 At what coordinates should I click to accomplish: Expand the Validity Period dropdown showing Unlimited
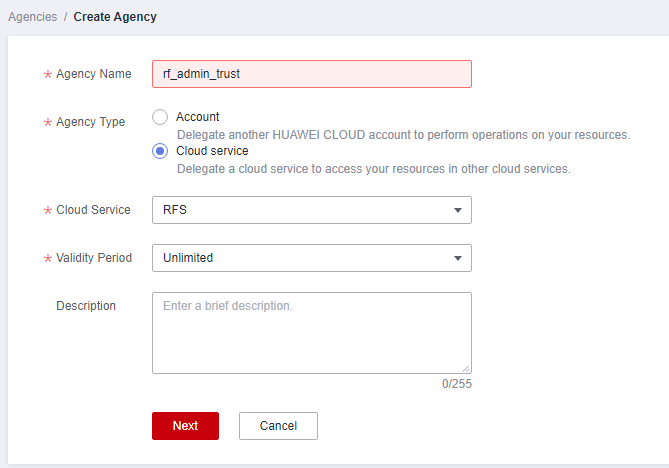(300, 258)
